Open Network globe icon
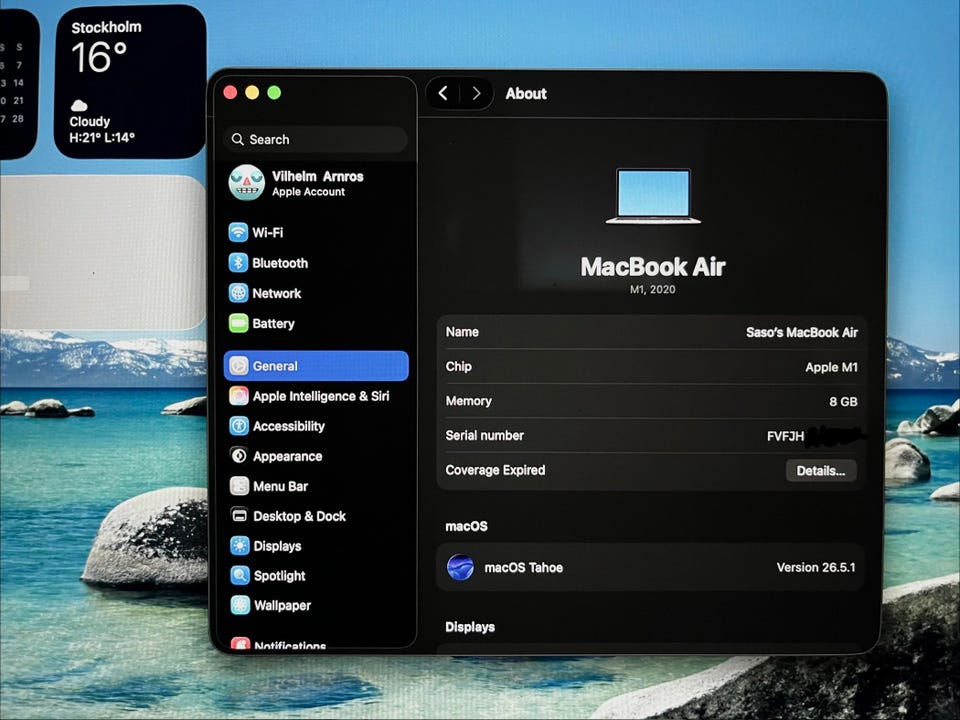Image resolution: width=960 pixels, height=720 pixels. click(238, 293)
